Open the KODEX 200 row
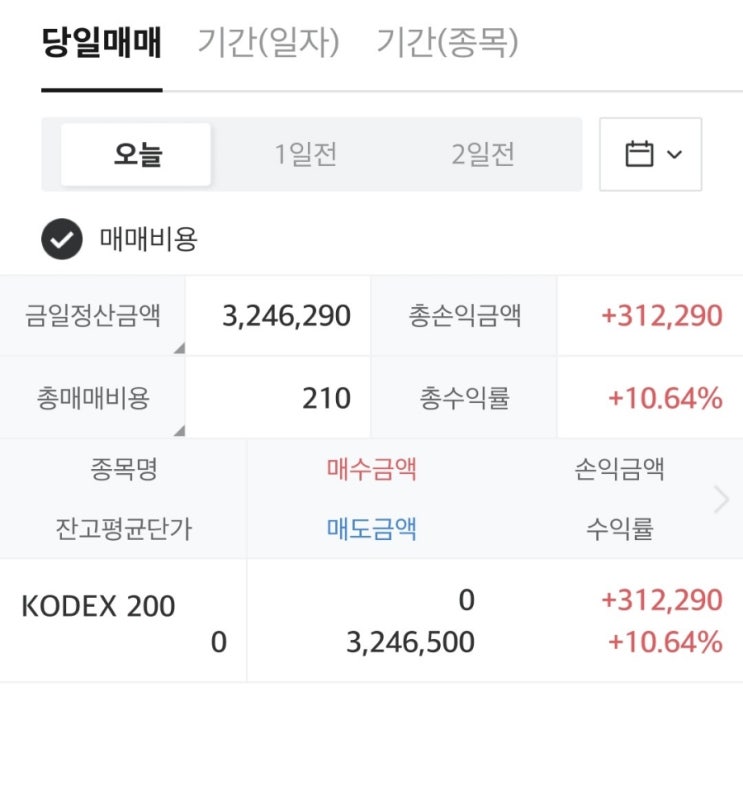The width and height of the screenshot is (743, 810). (x=98, y=606)
